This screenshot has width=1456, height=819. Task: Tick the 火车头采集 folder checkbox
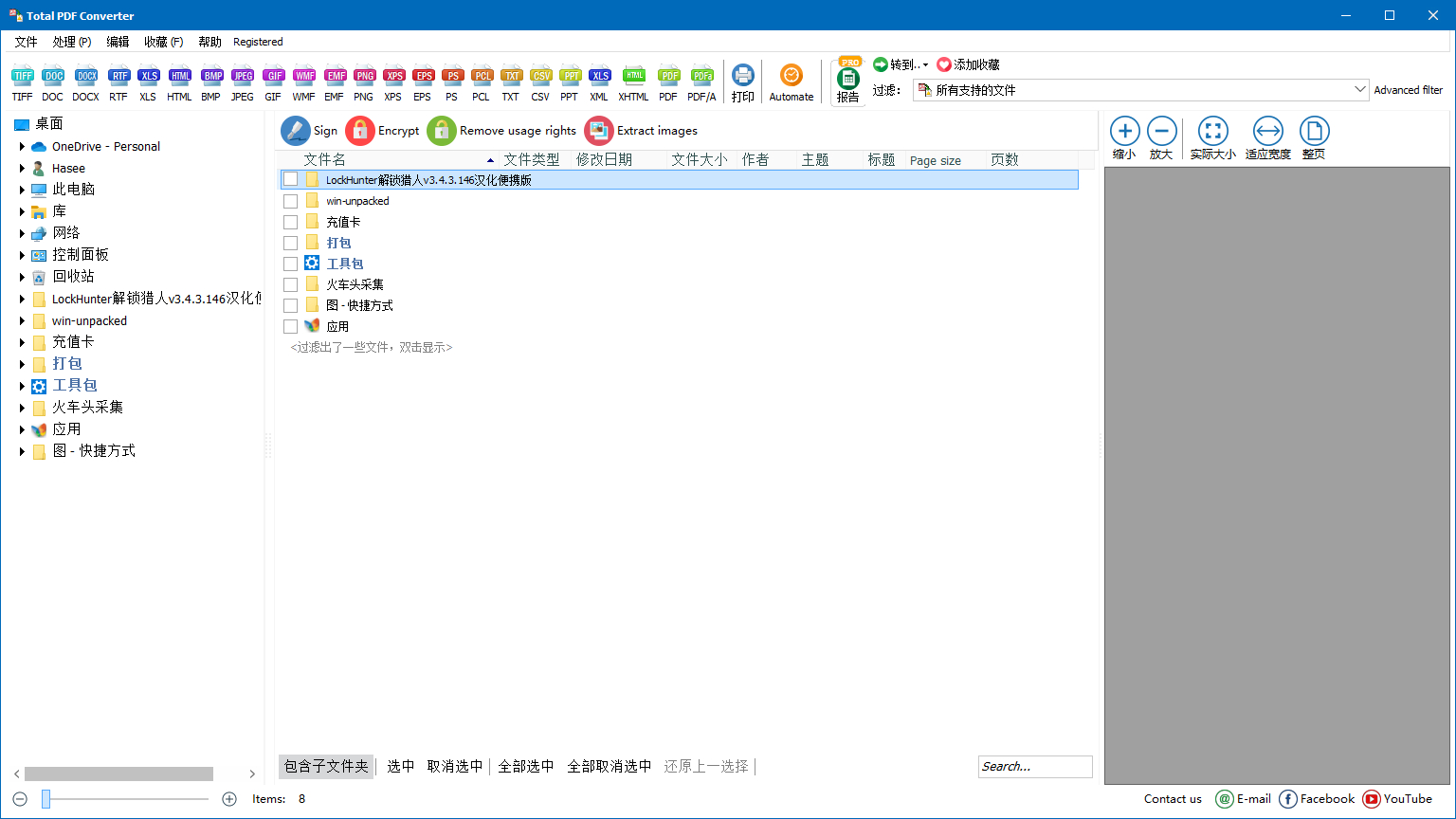(290, 284)
